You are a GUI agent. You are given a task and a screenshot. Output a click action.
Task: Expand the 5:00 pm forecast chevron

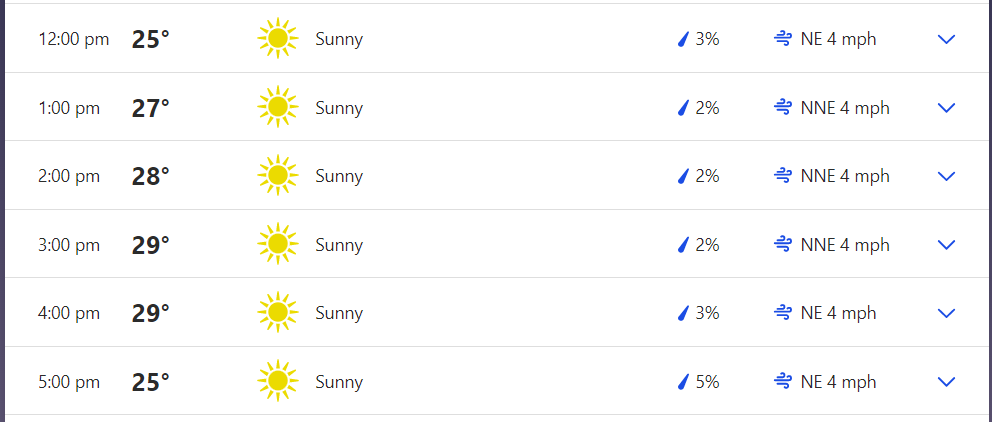coord(946,382)
